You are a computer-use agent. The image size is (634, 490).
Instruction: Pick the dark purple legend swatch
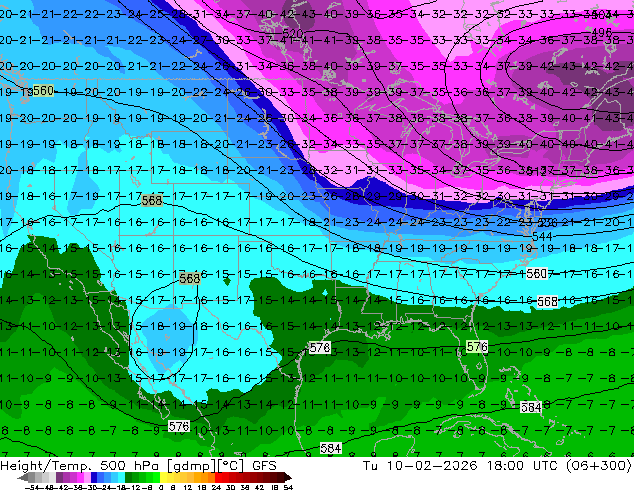(x=59, y=477)
